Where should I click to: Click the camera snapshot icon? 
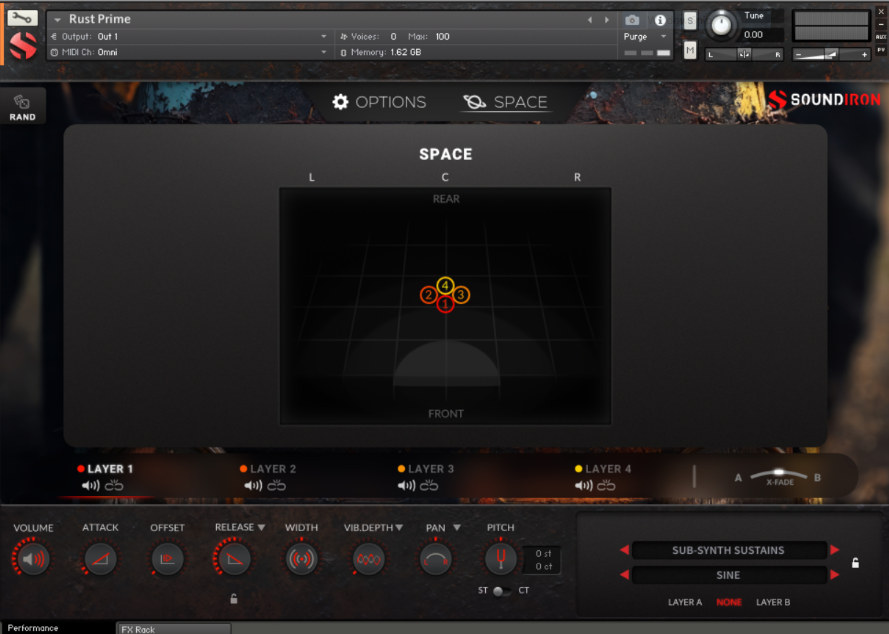[631, 18]
